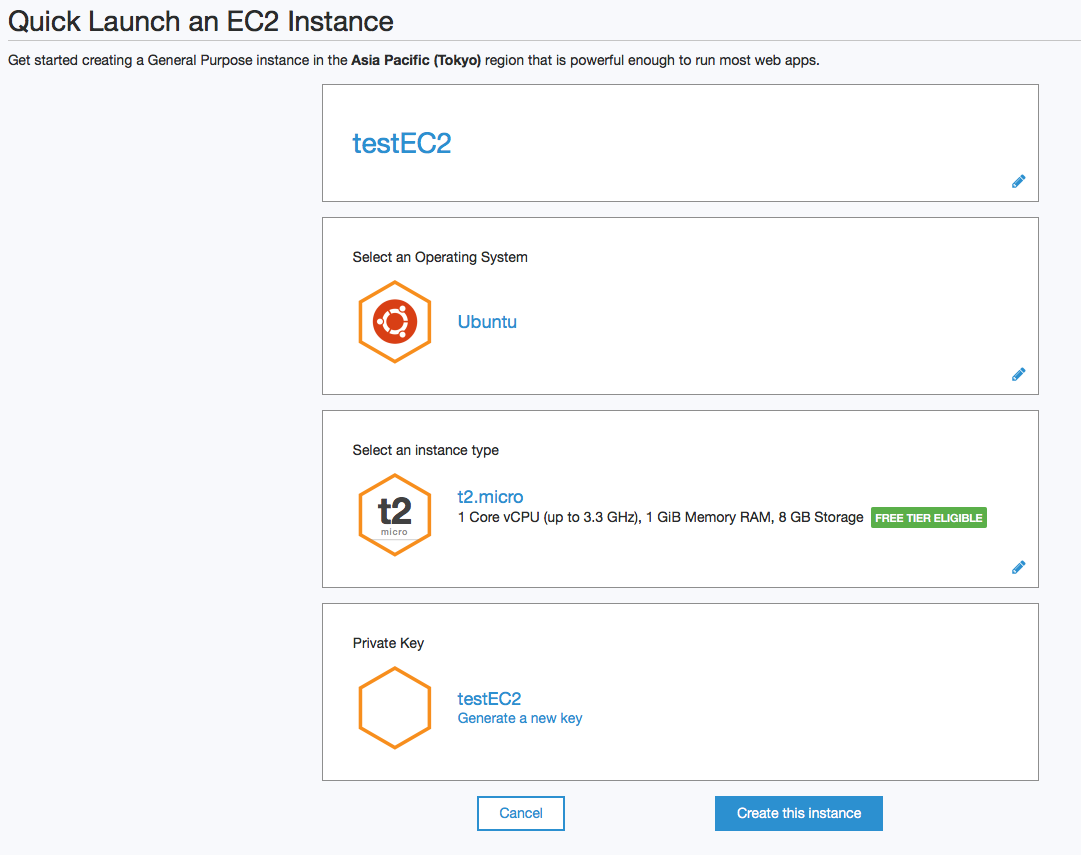Screen dimensions: 1081x855
Task: Click the pencil icon in Operating System card
Action: coord(1018,374)
